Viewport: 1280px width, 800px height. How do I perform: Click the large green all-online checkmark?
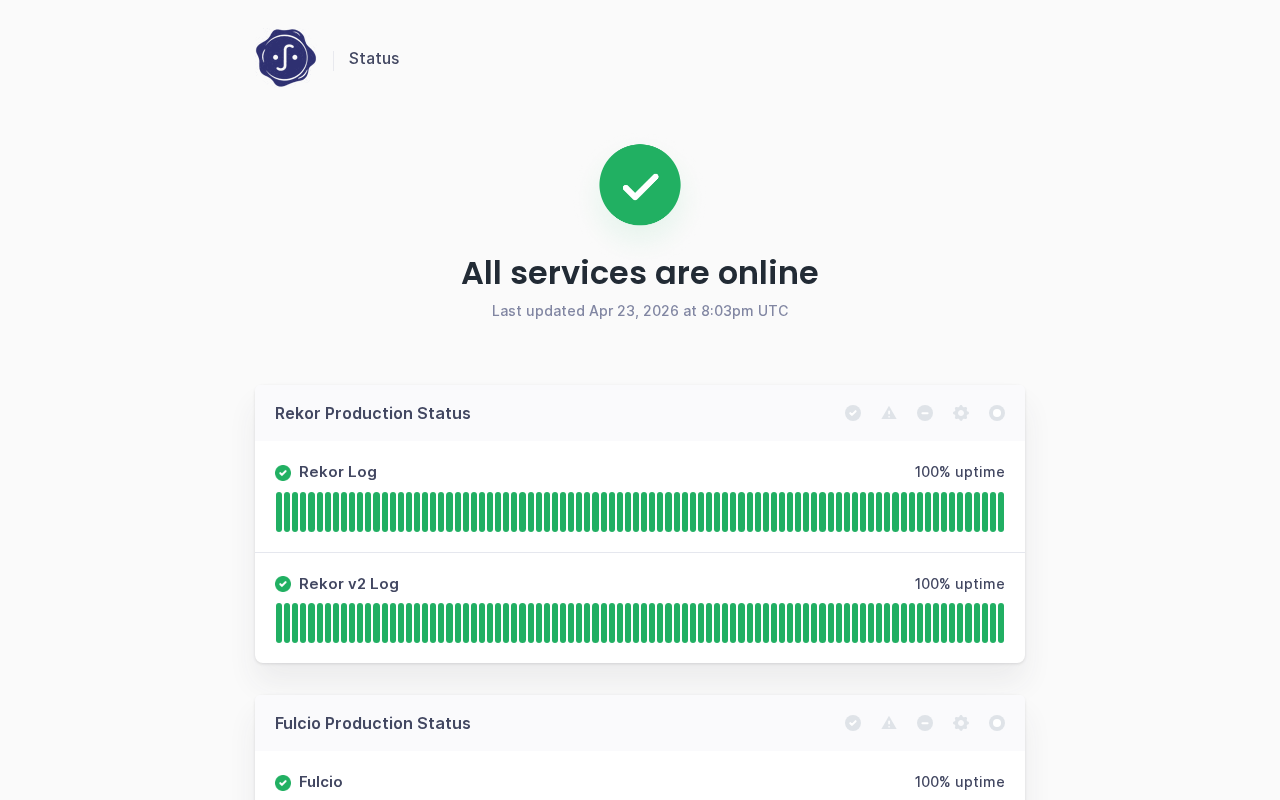point(640,185)
